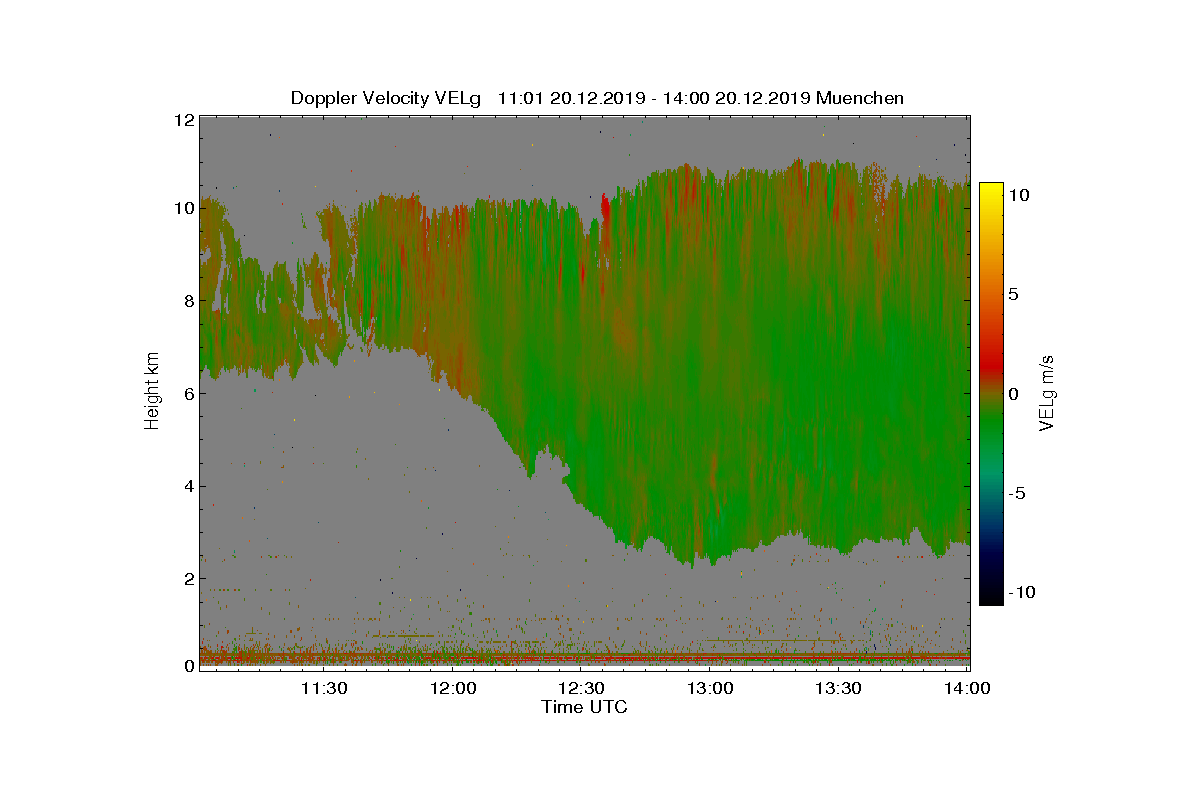Viewport: 1200px width, 800px height.
Task: Click the 'Time UTC' axis label
Action: point(585,707)
